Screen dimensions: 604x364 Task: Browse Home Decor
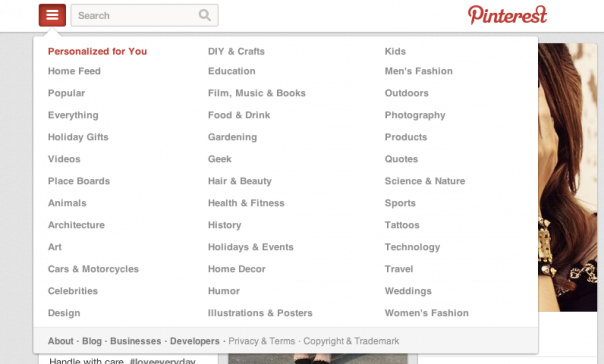(x=237, y=269)
